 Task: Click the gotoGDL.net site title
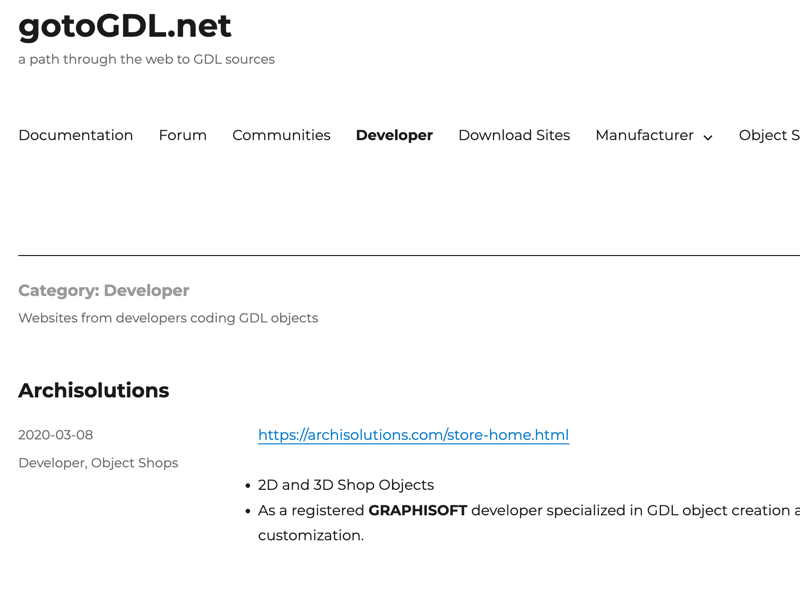(x=125, y=25)
